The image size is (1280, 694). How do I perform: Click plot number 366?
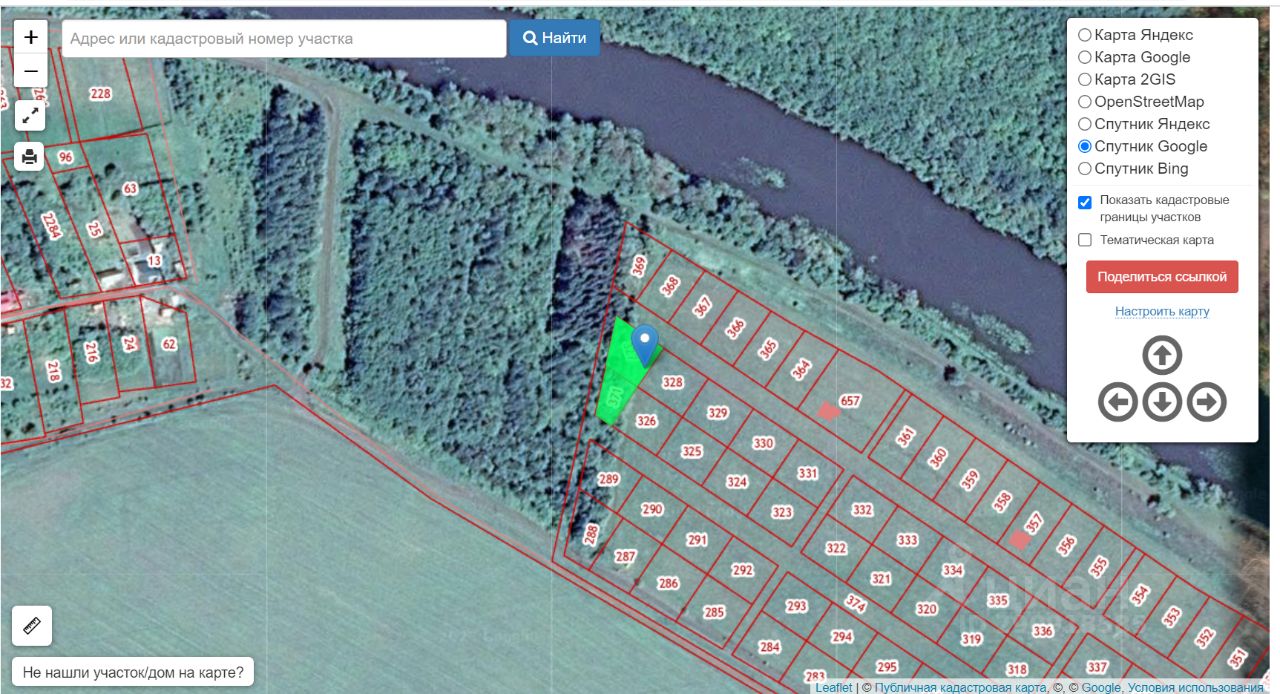click(736, 328)
